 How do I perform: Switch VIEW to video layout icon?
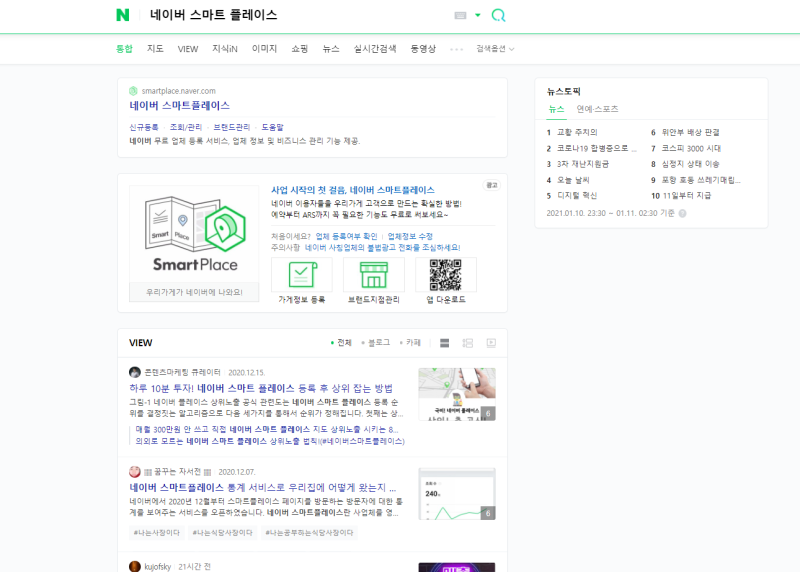coord(491,343)
